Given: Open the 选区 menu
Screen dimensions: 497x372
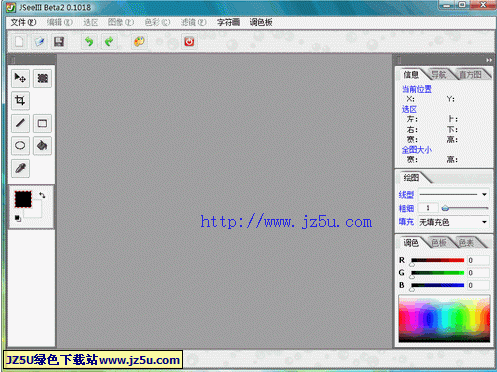Looking at the screenshot, I should tap(90, 22).
